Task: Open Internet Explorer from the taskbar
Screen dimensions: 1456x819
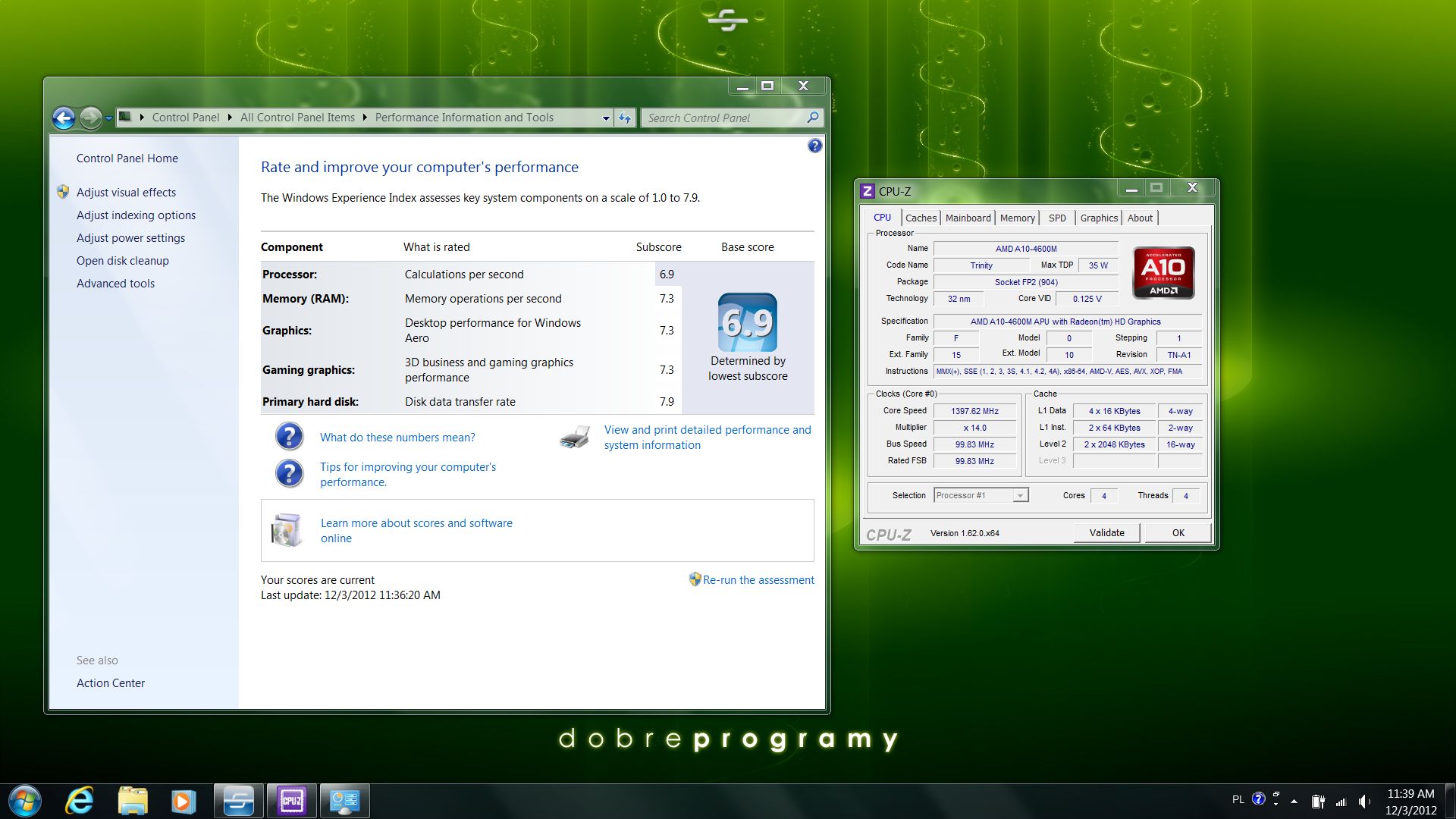Action: (x=79, y=801)
